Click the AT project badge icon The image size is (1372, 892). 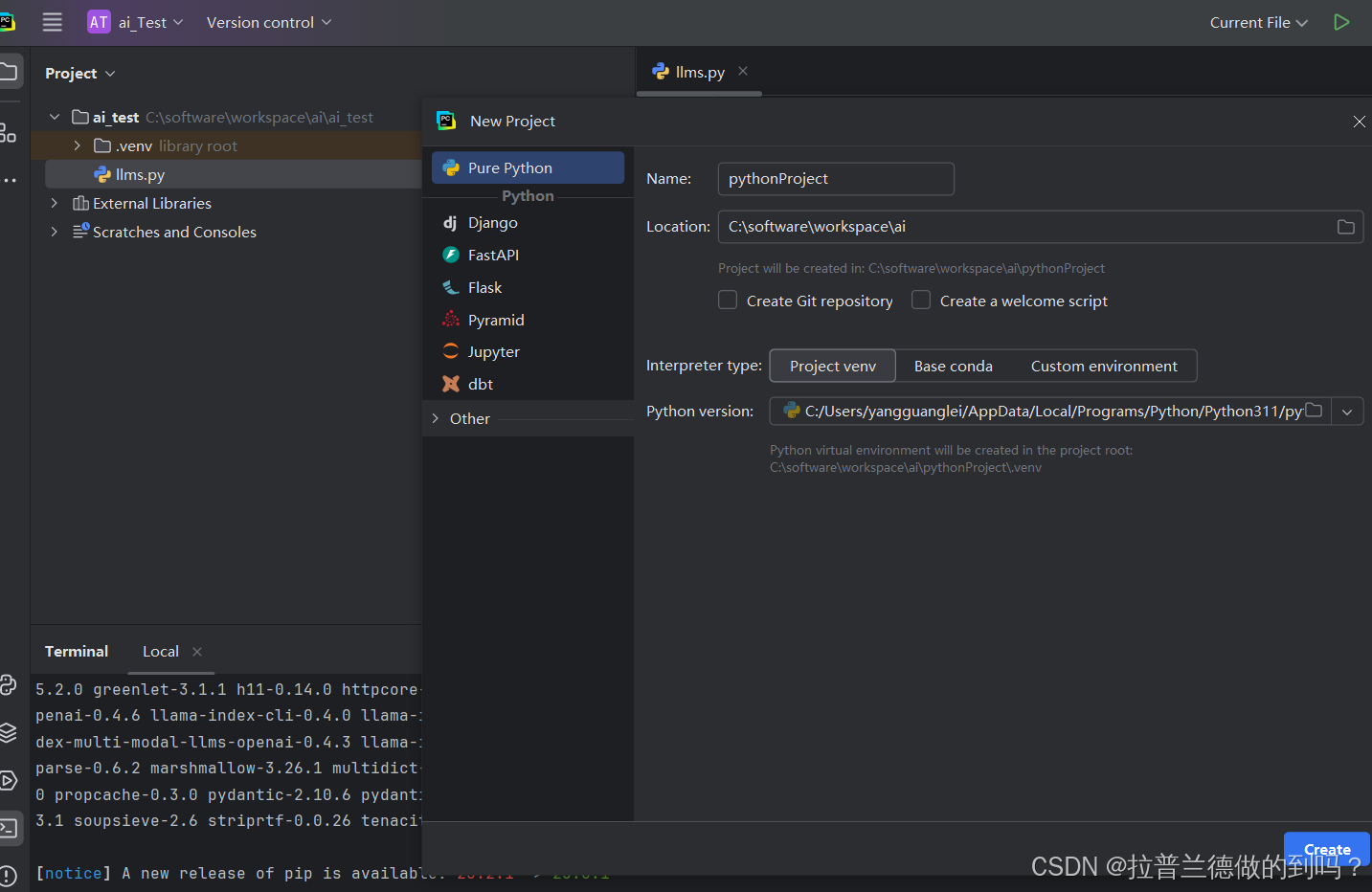point(99,22)
